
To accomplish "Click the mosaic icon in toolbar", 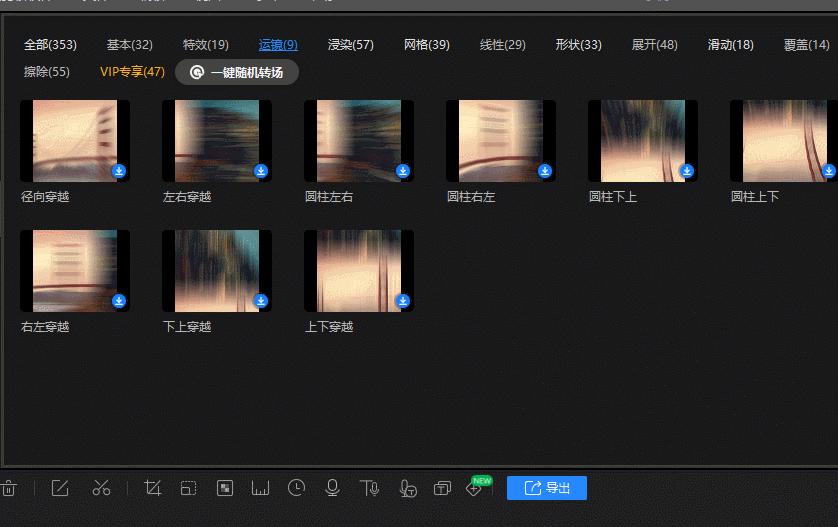I will (224, 488).
